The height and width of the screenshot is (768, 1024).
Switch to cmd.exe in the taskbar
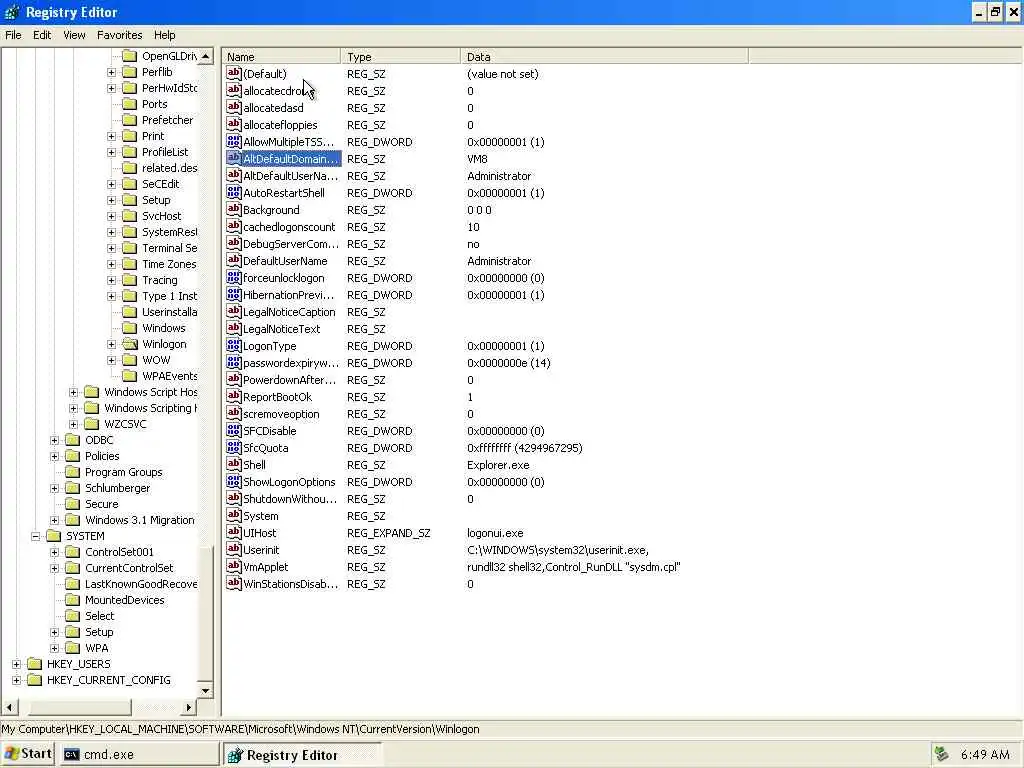pos(138,754)
